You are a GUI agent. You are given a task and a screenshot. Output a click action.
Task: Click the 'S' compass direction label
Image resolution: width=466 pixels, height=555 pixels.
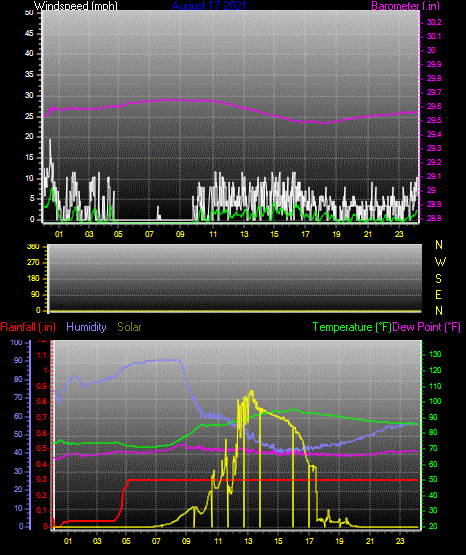(438, 279)
